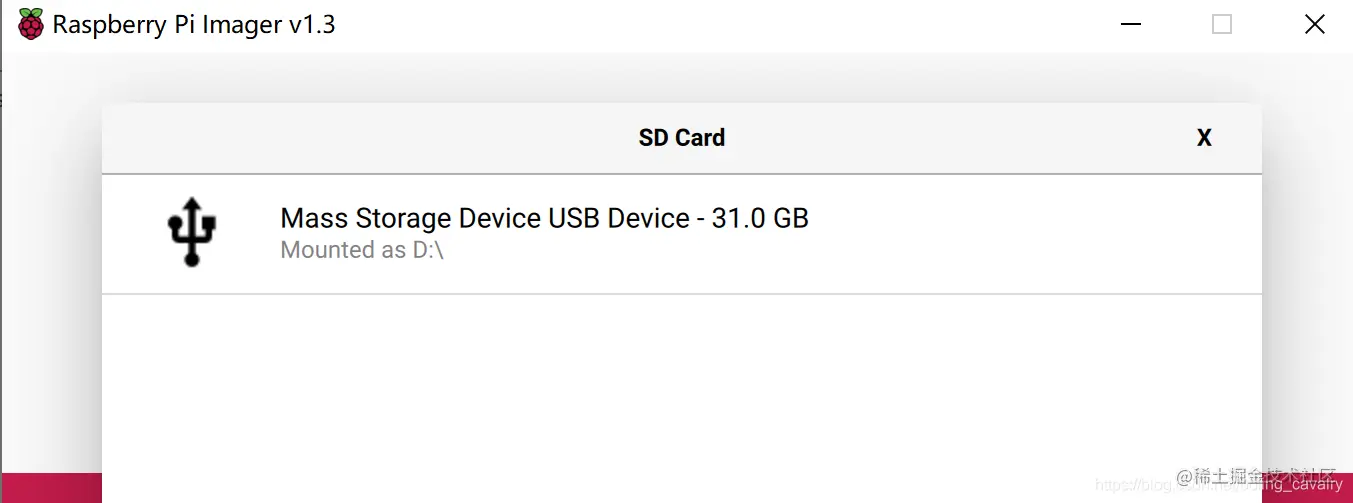Click the USB icon beside Mass Storage Device

coord(191,232)
